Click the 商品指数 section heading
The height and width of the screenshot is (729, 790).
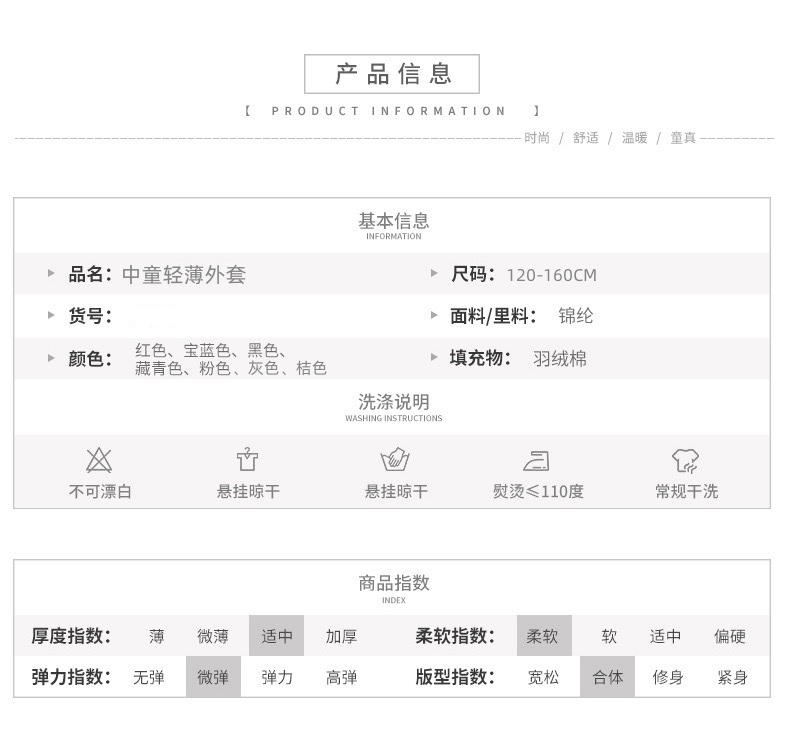click(x=393, y=583)
